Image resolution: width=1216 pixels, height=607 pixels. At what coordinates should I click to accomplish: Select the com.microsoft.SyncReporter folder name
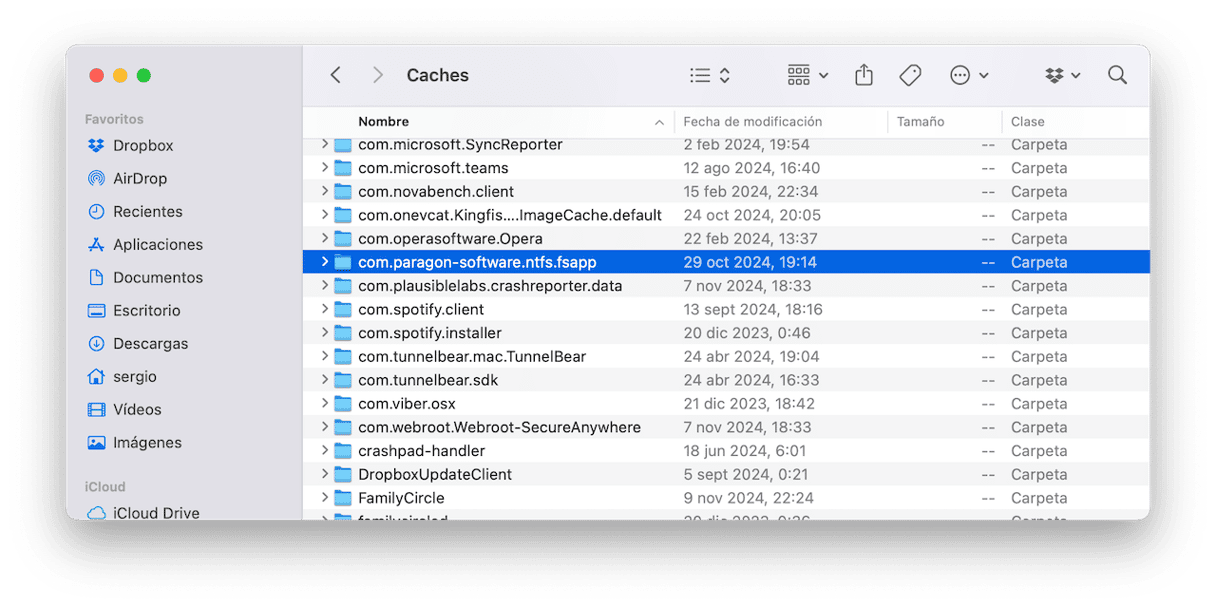(x=460, y=145)
